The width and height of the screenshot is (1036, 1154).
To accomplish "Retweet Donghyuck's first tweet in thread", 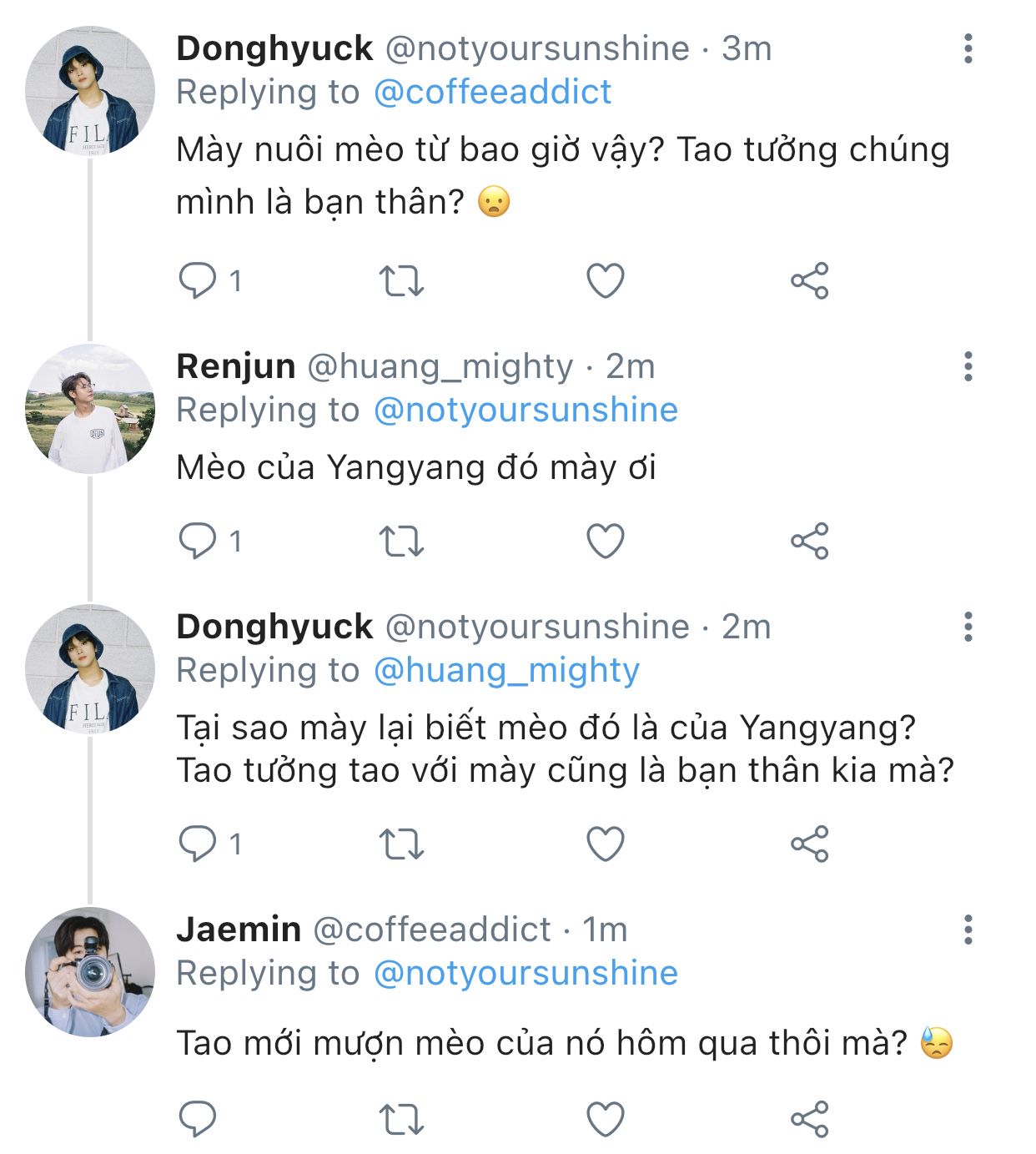I will tap(402, 280).
